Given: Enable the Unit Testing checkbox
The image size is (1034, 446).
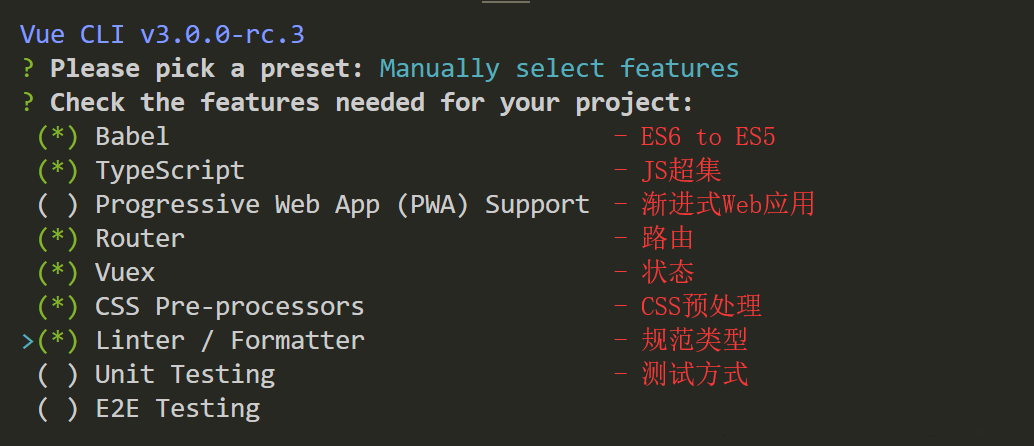Looking at the screenshot, I should [58, 374].
